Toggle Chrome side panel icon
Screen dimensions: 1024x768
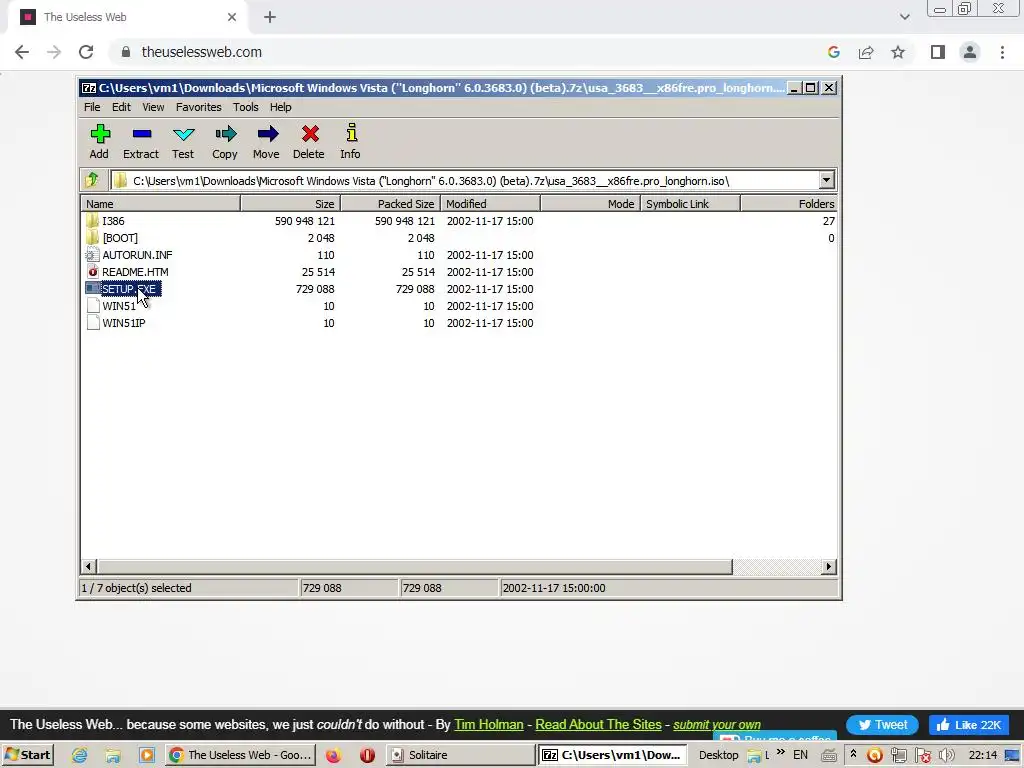[938, 52]
